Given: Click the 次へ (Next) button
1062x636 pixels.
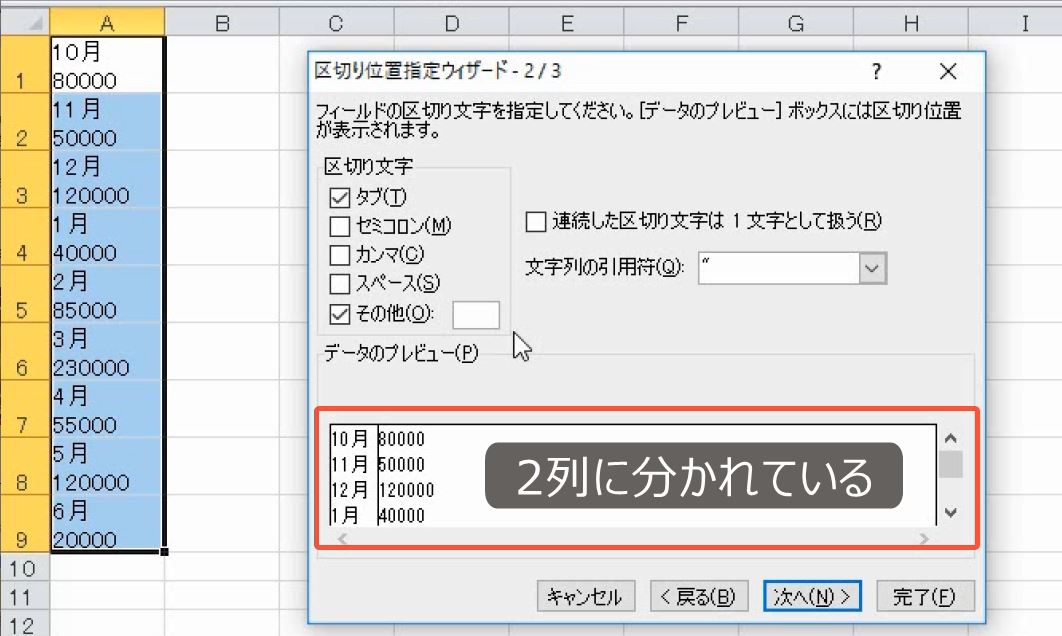Looking at the screenshot, I should click(813, 595).
